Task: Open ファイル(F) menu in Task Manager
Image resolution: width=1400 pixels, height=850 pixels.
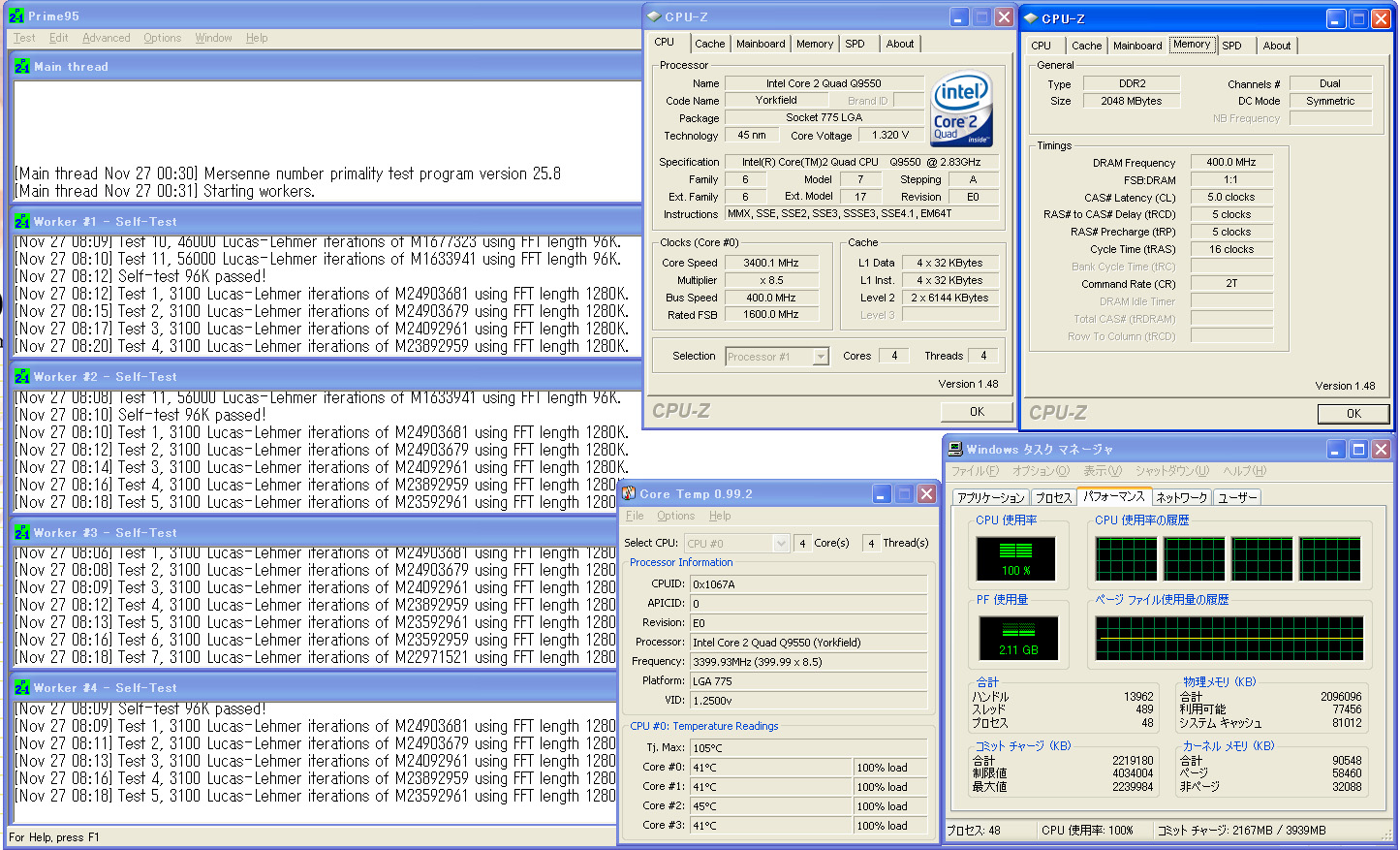Action: tap(975, 471)
